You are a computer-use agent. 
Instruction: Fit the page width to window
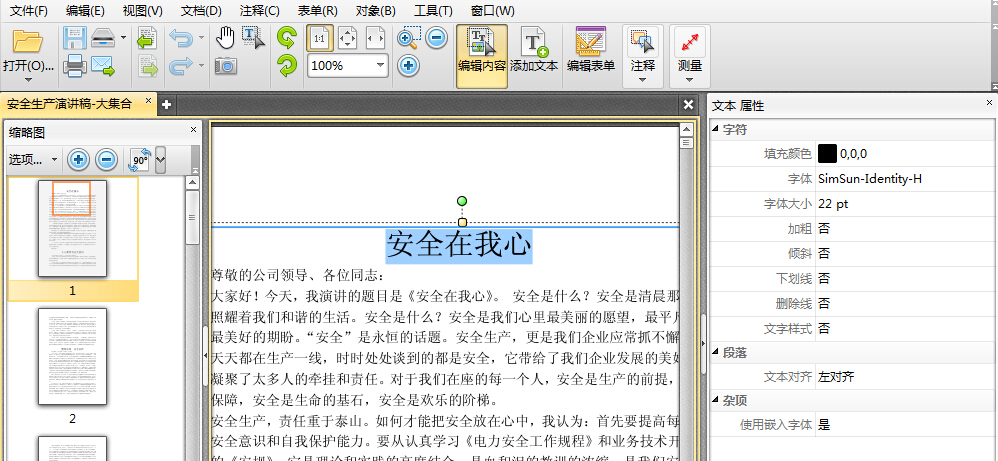376,39
